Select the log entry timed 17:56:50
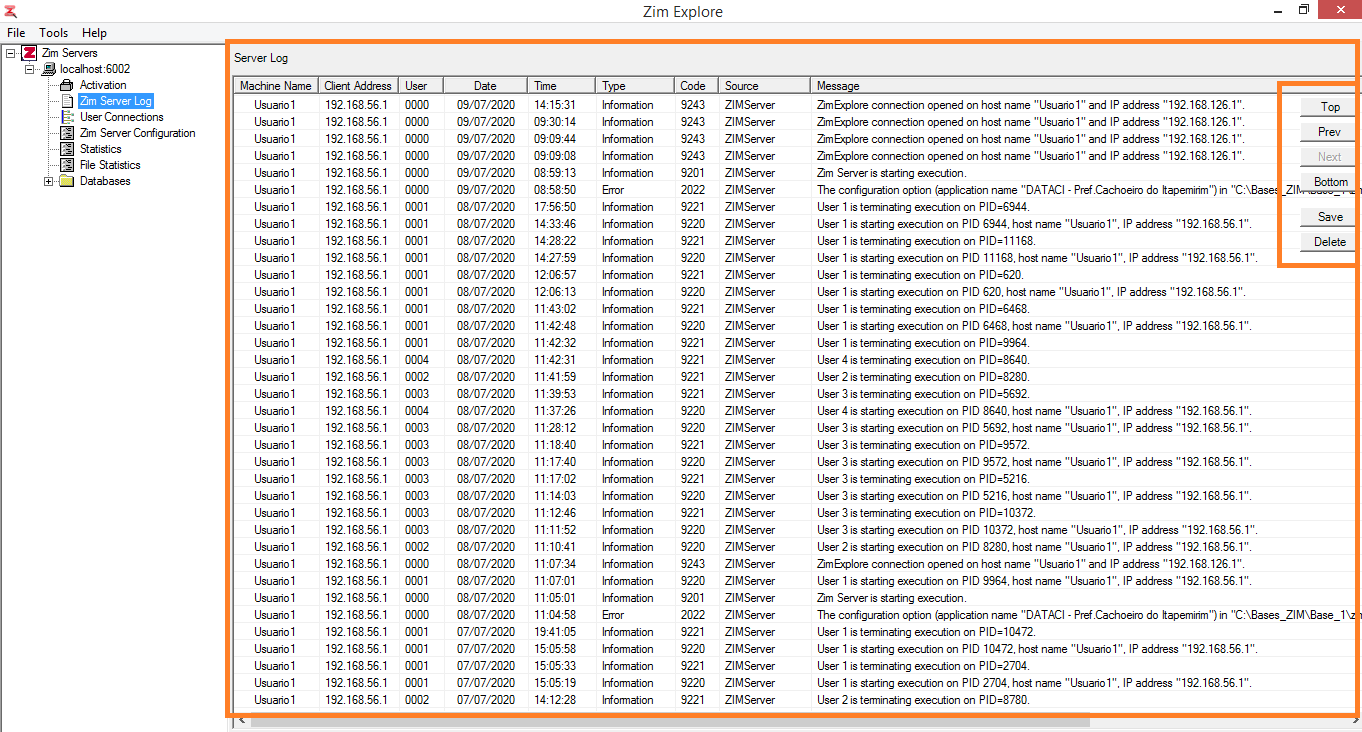 (795, 207)
